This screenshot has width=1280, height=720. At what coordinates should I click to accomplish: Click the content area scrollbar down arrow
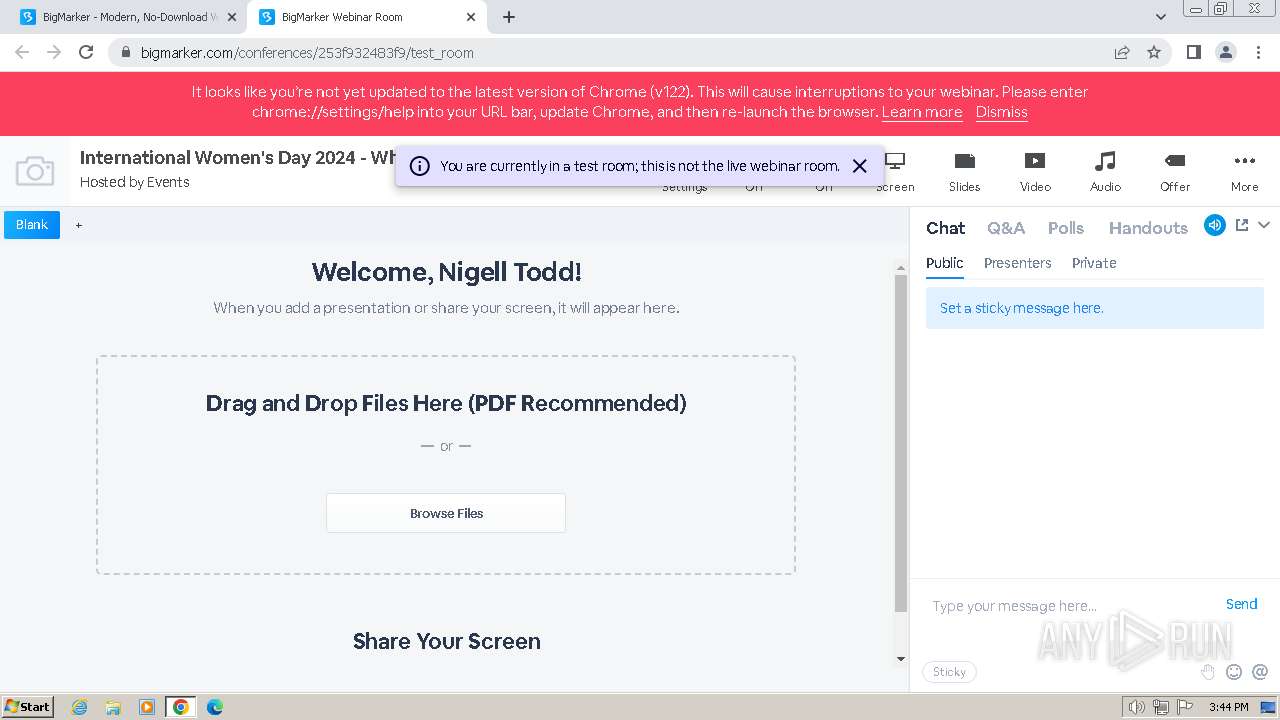(x=900, y=659)
